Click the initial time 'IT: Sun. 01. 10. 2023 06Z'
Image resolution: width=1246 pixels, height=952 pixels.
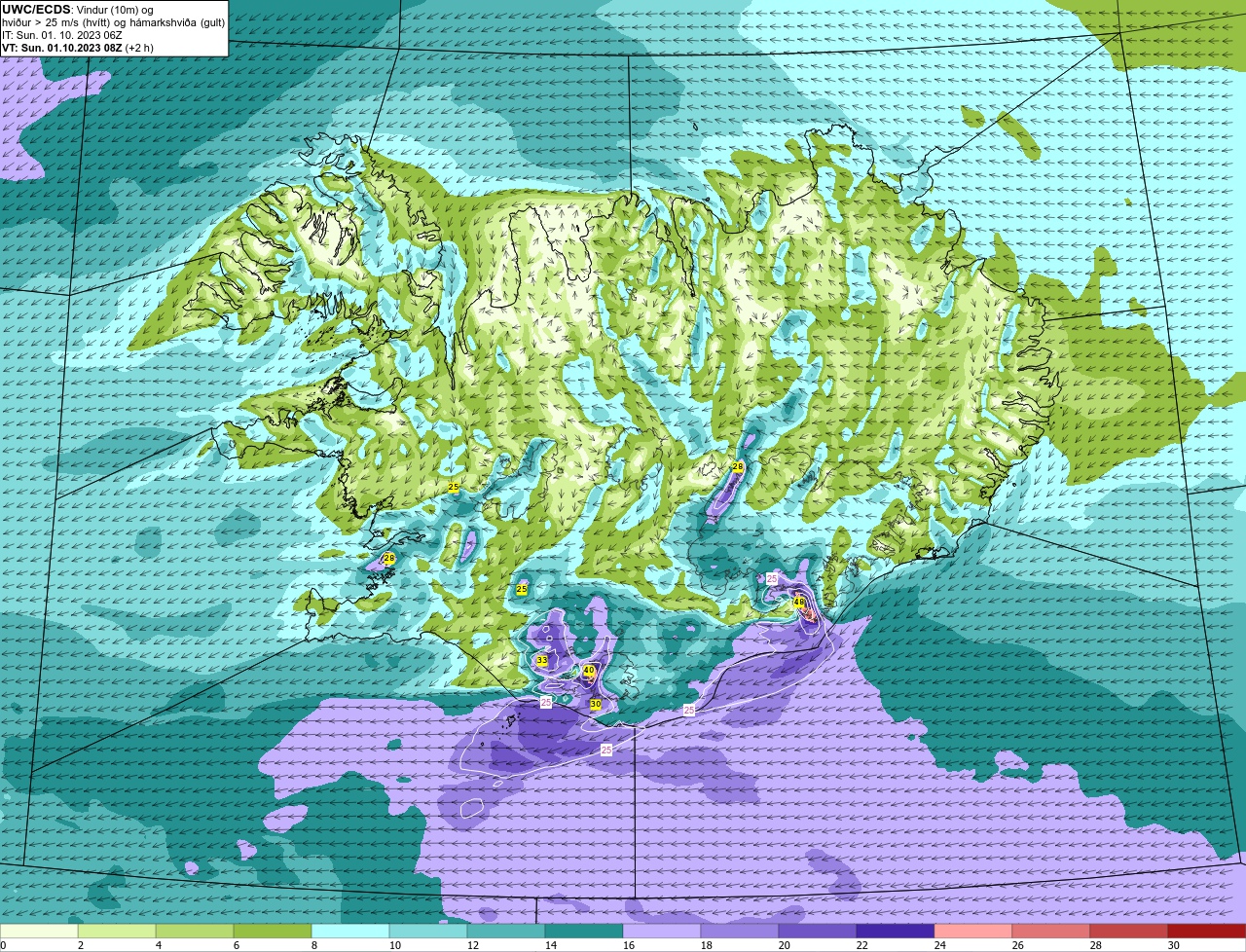point(62,35)
